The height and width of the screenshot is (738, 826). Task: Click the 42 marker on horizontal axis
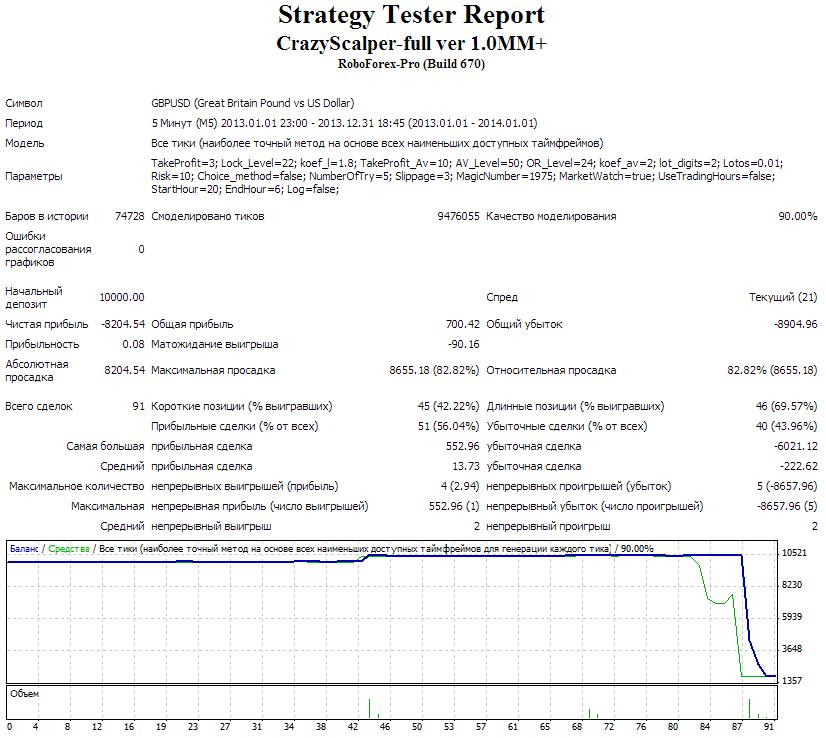coord(352,726)
